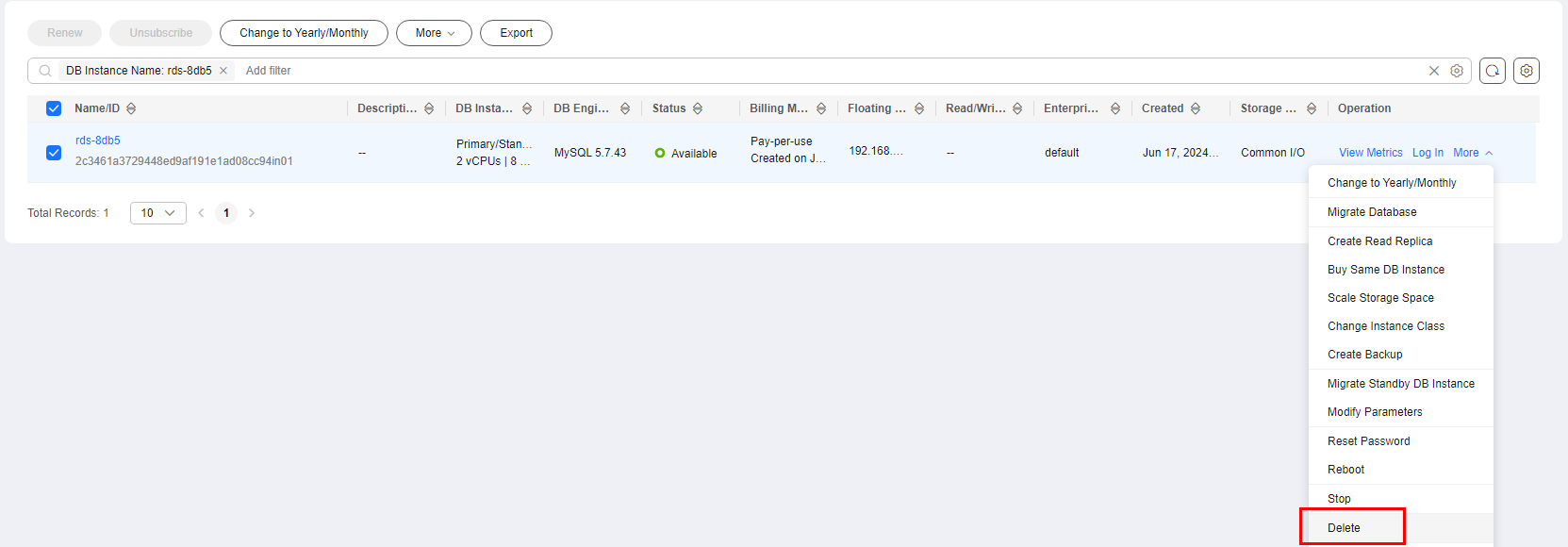Toggle the select-all checkbox in header
Viewport: 1568px width, 547px height.
pos(54,108)
